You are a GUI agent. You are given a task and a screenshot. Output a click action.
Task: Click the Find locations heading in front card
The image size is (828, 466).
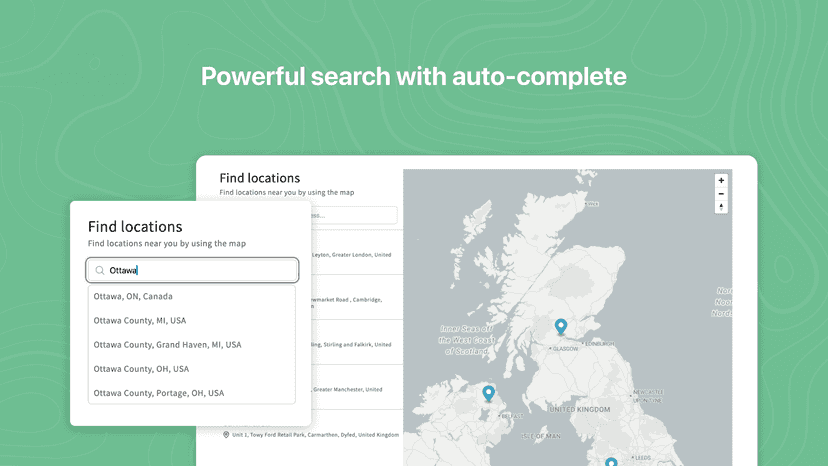click(x=135, y=227)
